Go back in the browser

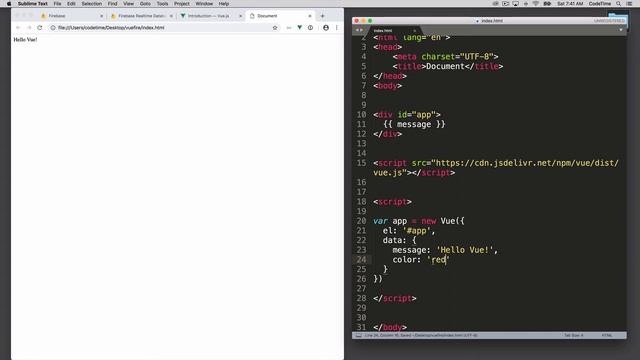18,28
